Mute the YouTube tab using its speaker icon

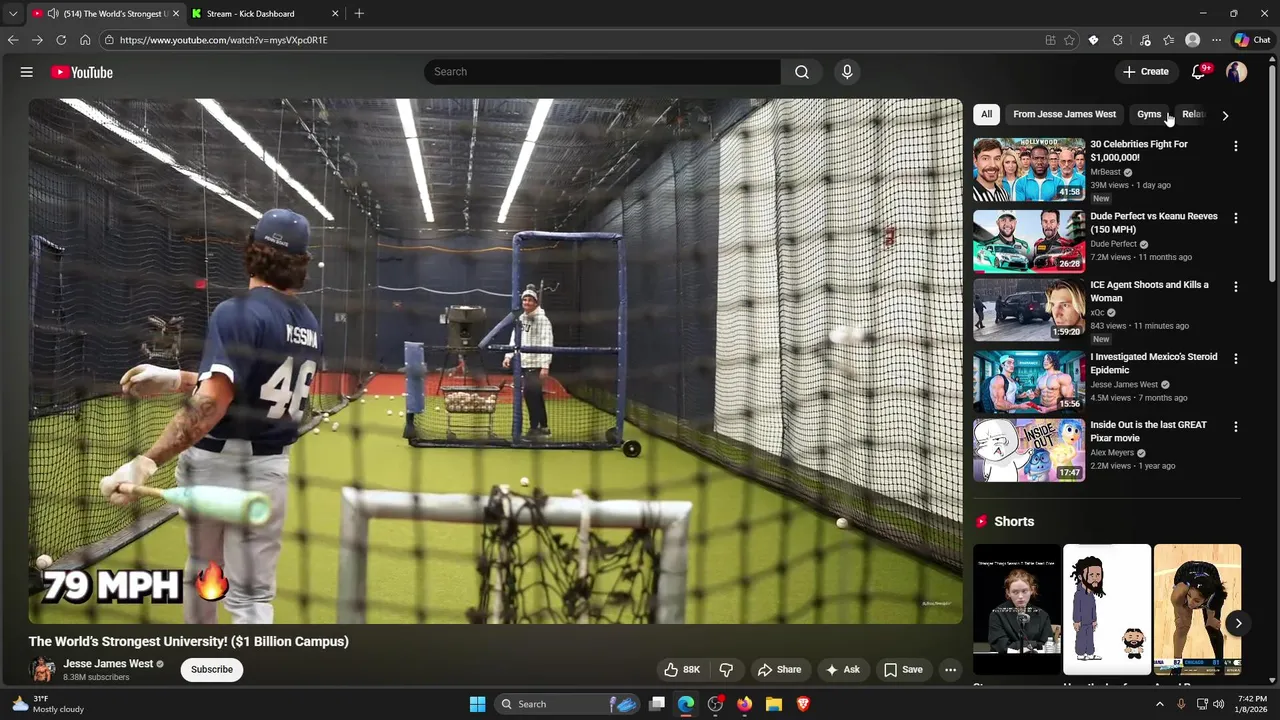[x=52, y=14]
